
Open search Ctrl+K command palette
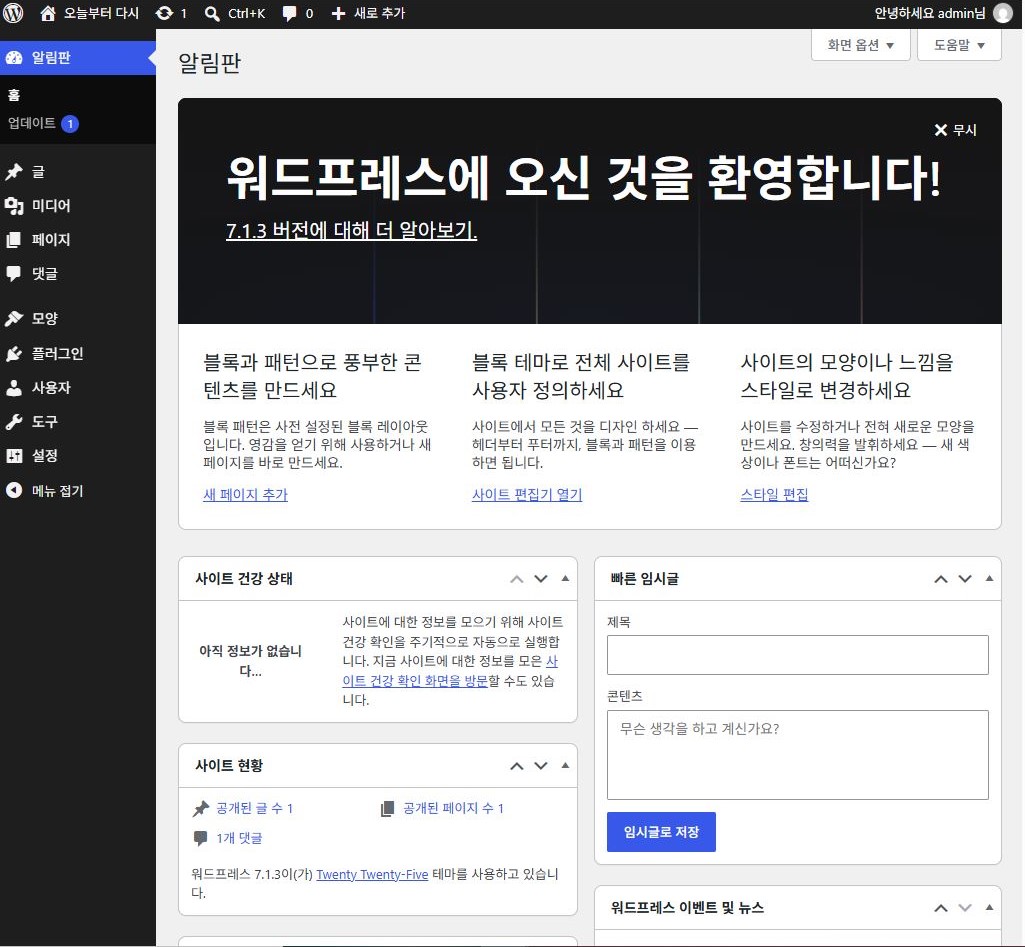click(x=235, y=13)
